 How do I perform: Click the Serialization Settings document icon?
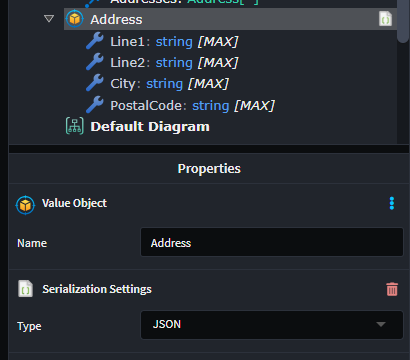[x=25, y=289]
